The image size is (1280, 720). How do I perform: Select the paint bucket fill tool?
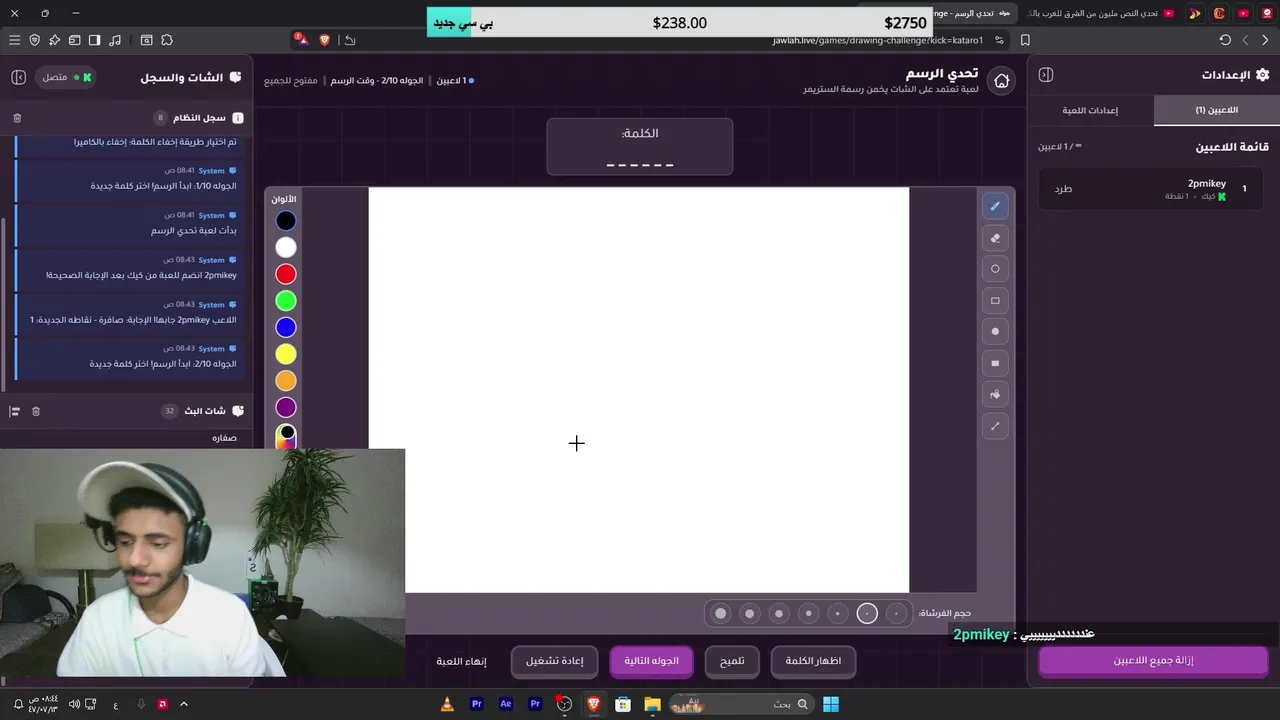995,394
